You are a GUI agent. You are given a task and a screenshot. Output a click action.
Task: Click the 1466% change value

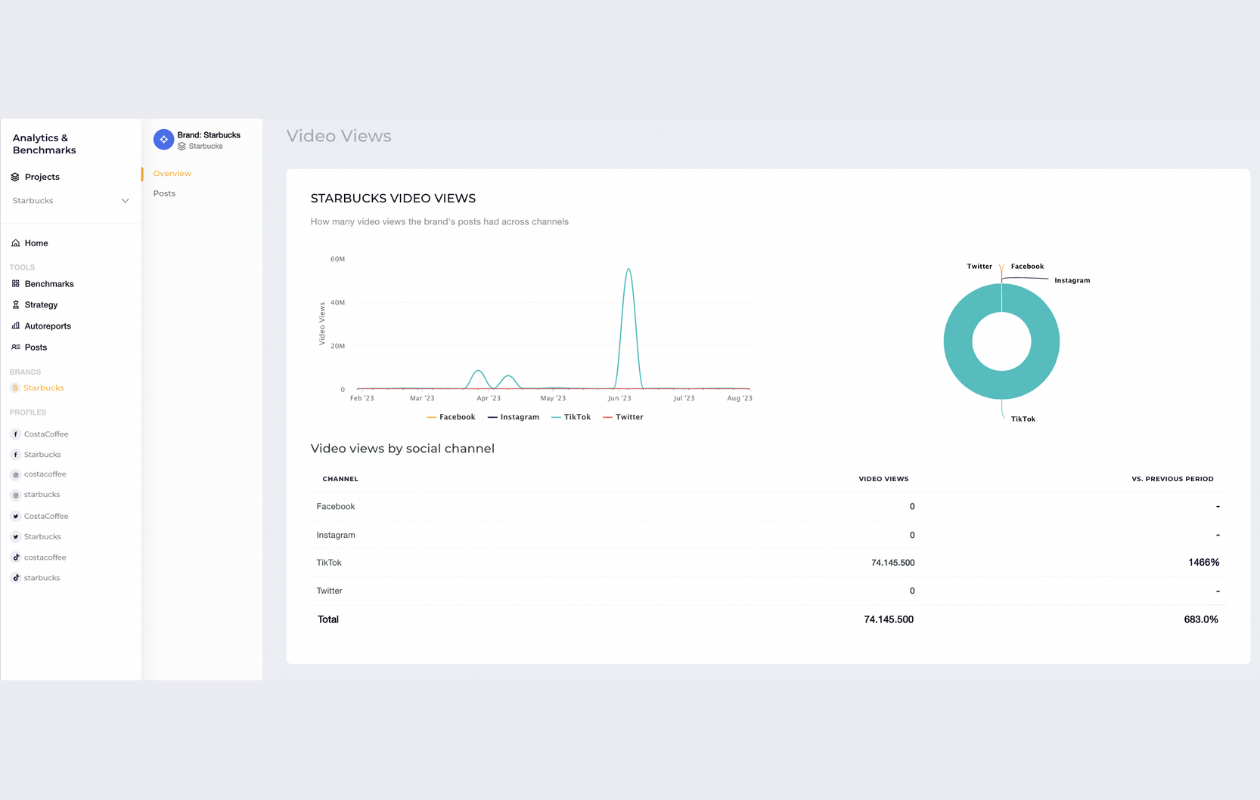click(x=1204, y=563)
